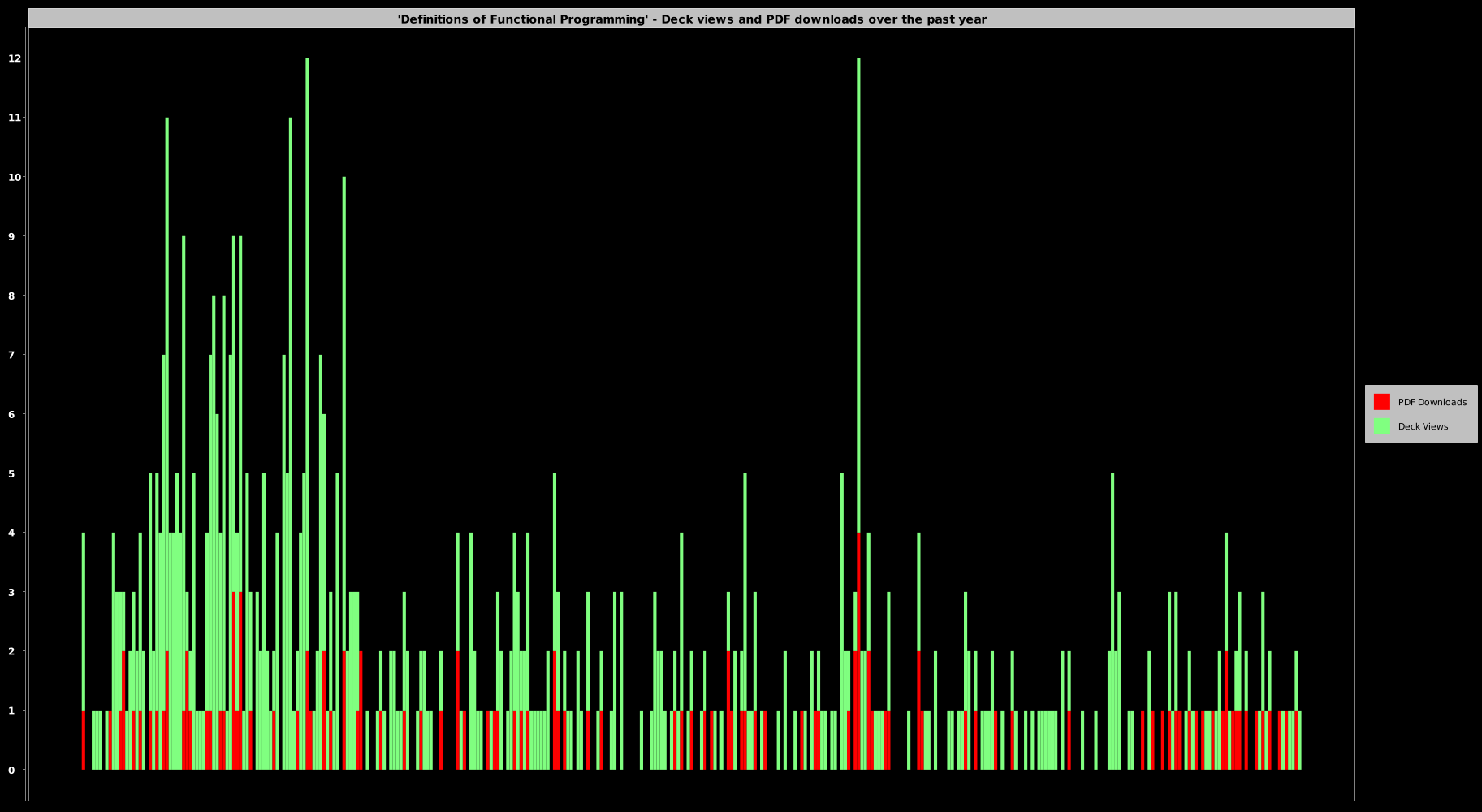Click the y-axis label 8
This screenshot has width=1482, height=812.
[11, 296]
